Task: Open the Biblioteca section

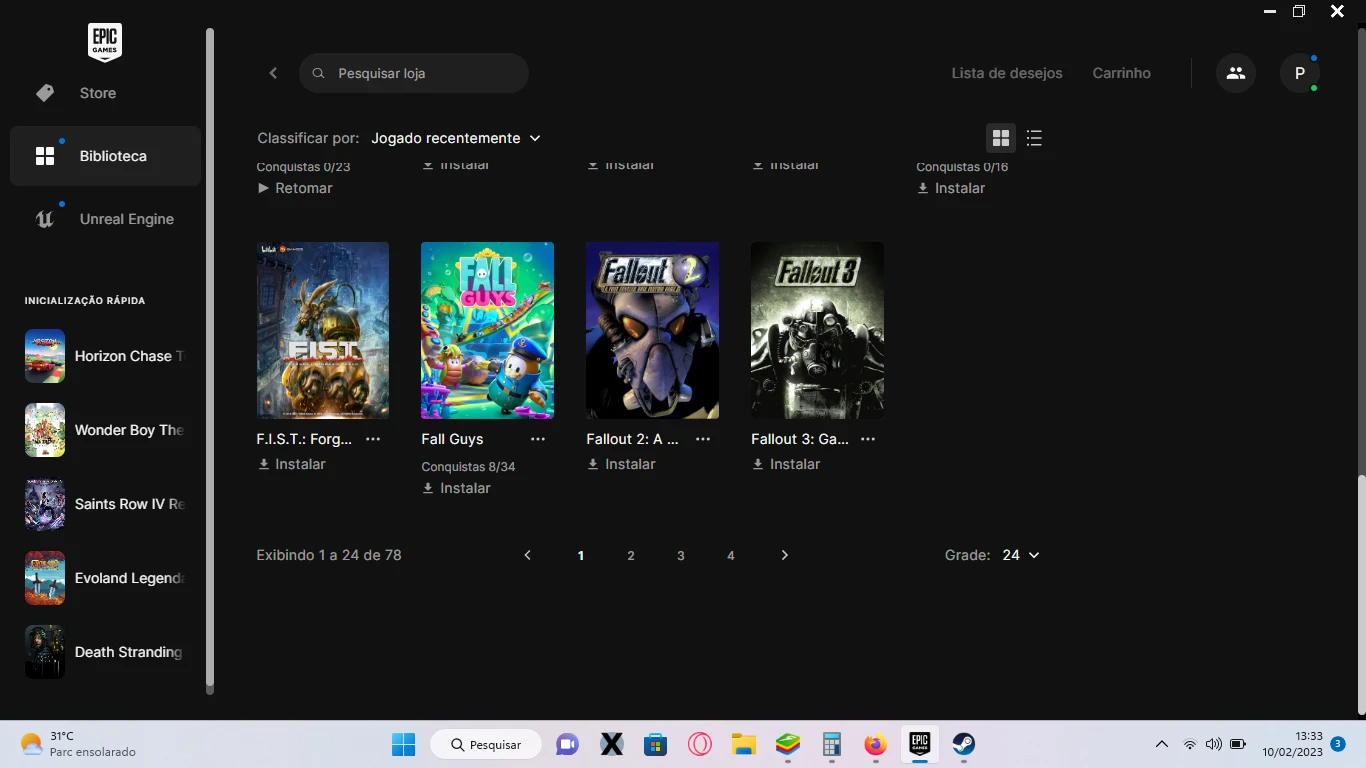Action: pyautogui.click(x=106, y=156)
